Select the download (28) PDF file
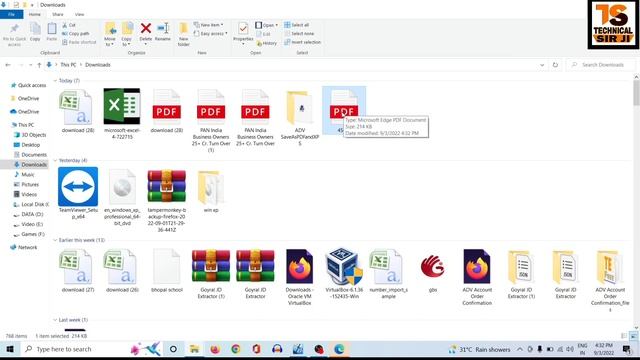The height and width of the screenshot is (360, 640). tap(167, 111)
